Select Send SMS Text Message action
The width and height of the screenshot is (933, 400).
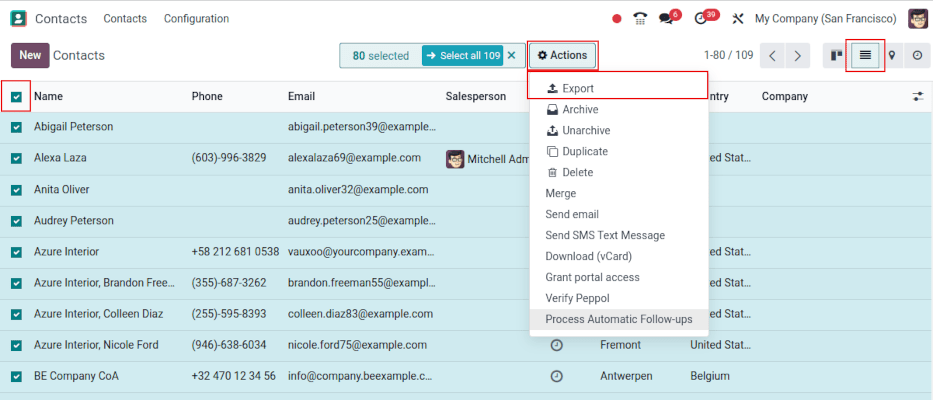pos(604,235)
